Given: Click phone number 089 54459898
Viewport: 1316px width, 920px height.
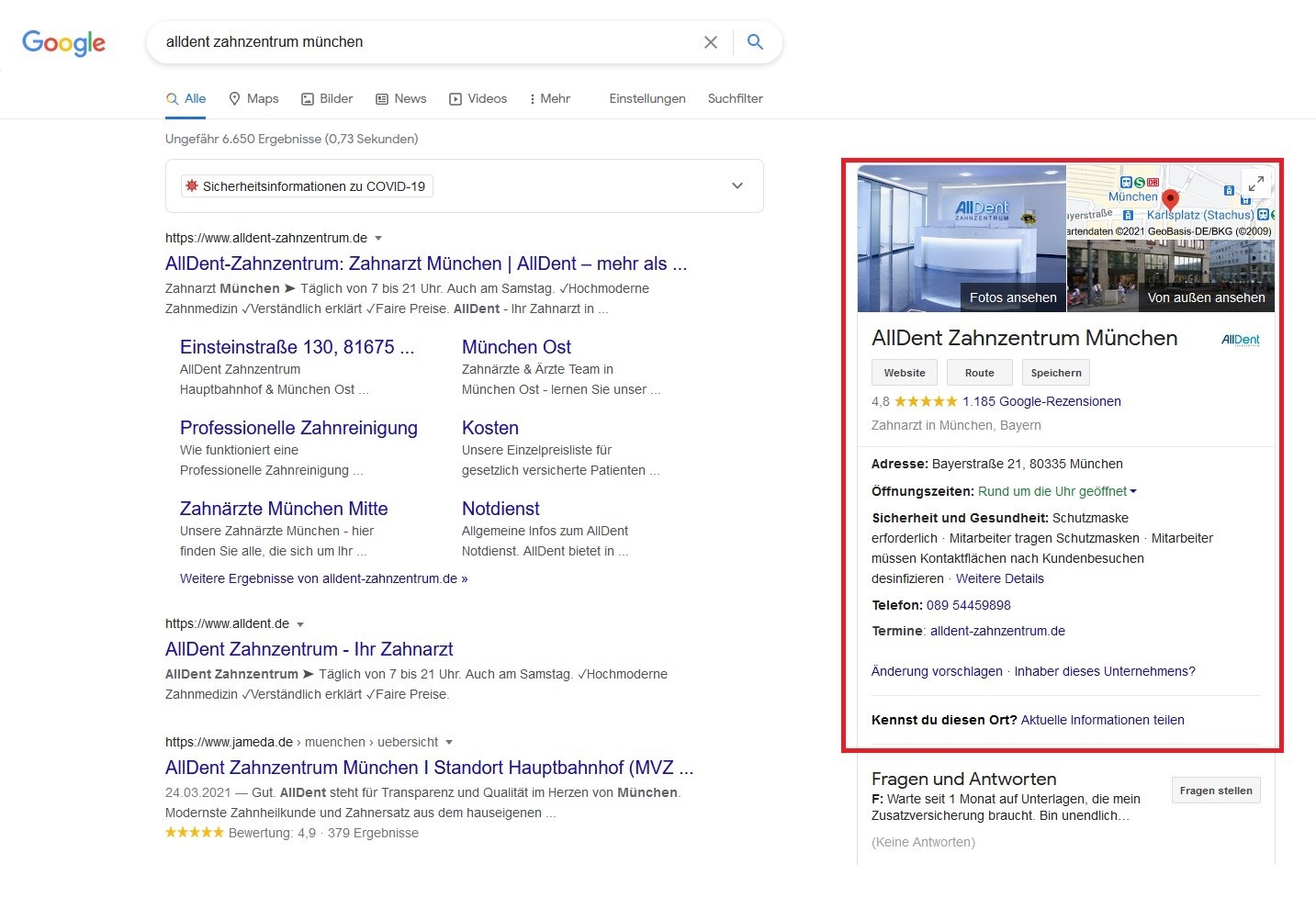Looking at the screenshot, I should coord(969,605).
